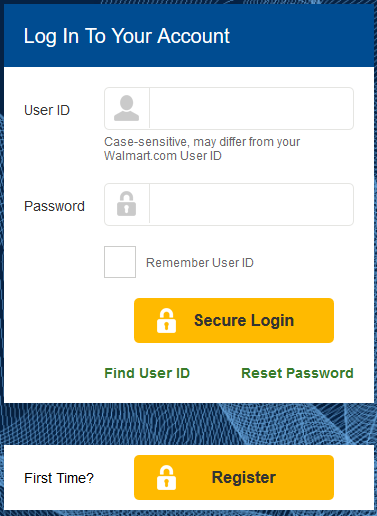The width and height of the screenshot is (377, 516).
Task: Focus the Password text input field
Action: pyautogui.click(x=251, y=204)
